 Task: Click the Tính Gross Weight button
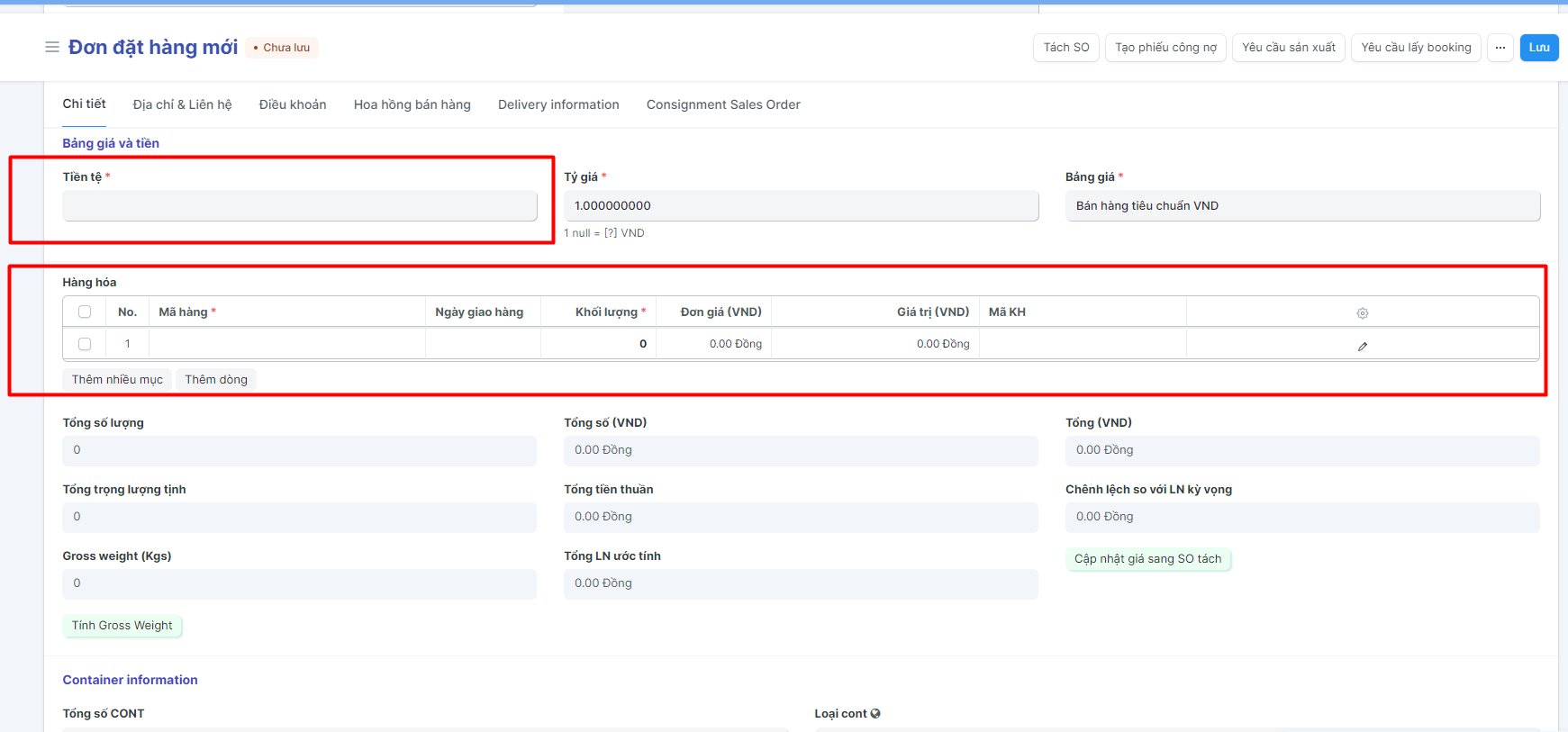(122, 626)
